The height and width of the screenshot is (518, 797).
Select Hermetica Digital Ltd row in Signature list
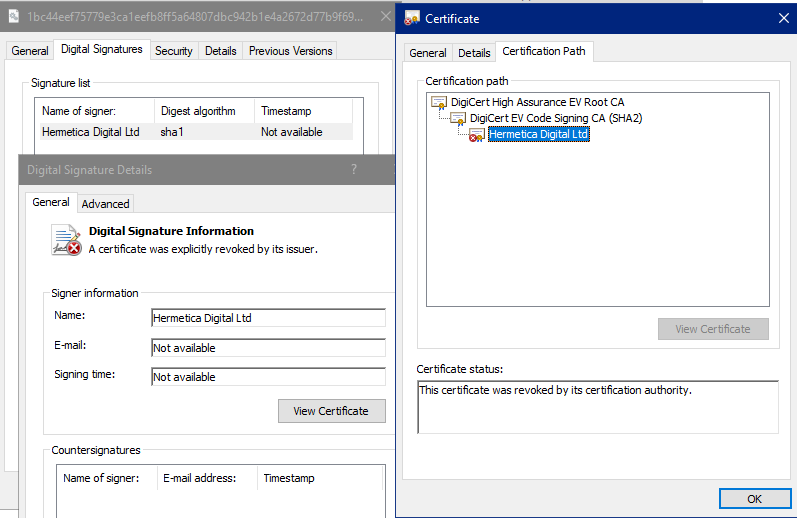tap(196, 132)
